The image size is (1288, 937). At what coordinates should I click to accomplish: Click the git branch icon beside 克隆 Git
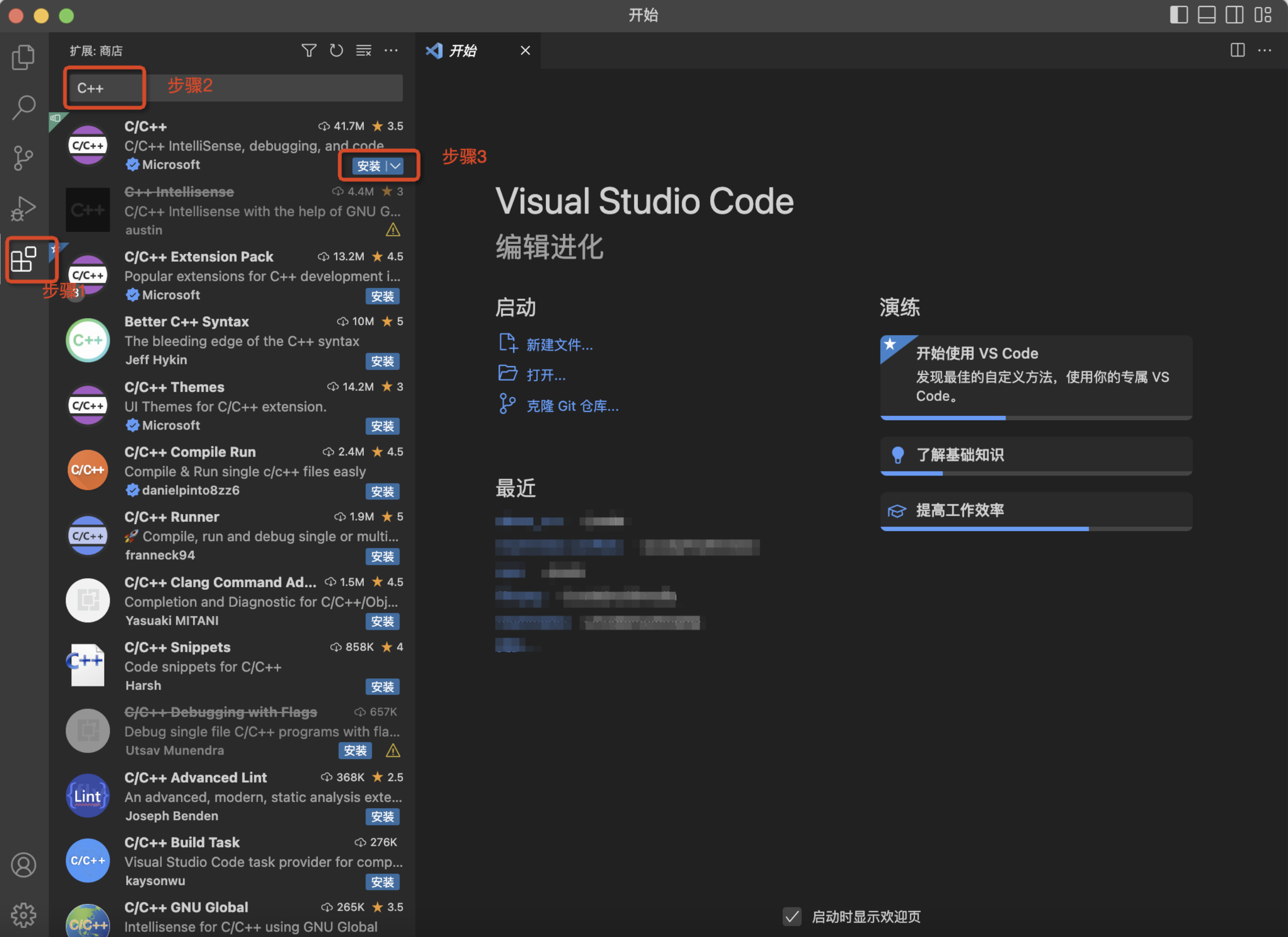pos(507,404)
